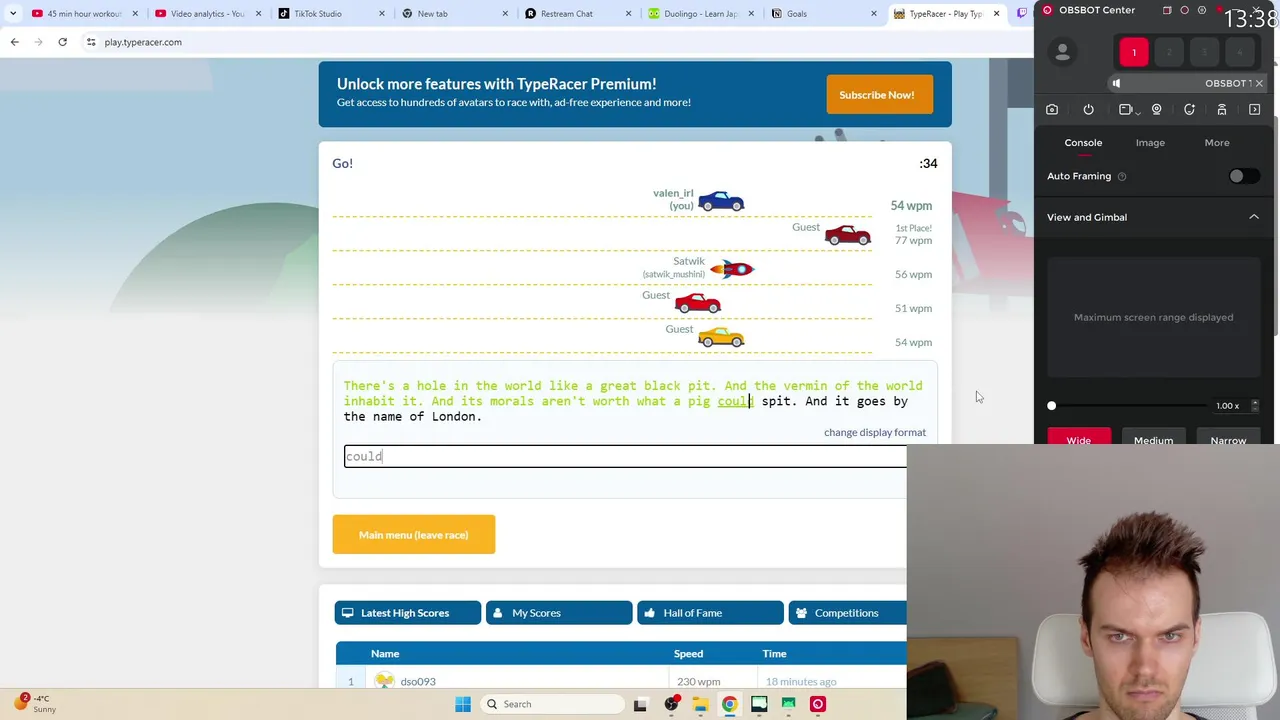Screen dimensions: 1280x720
Task: Click the Auto Framing help icon
Action: tap(1122, 177)
